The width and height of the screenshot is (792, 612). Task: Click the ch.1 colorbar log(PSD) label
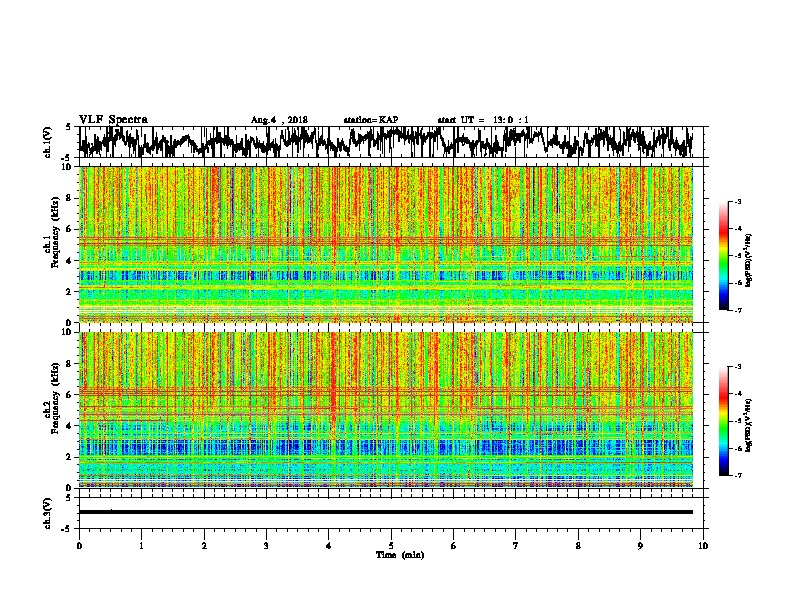point(748,260)
